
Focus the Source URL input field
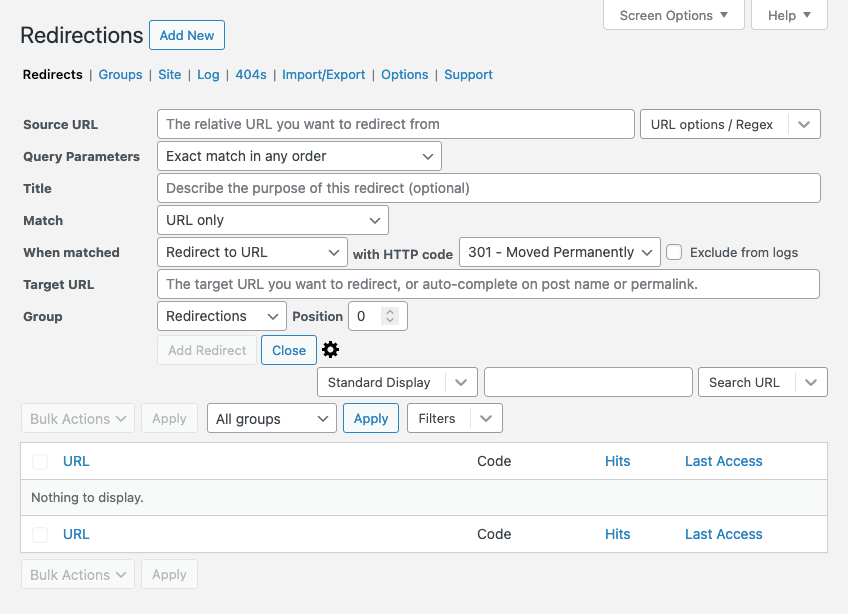point(396,124)
